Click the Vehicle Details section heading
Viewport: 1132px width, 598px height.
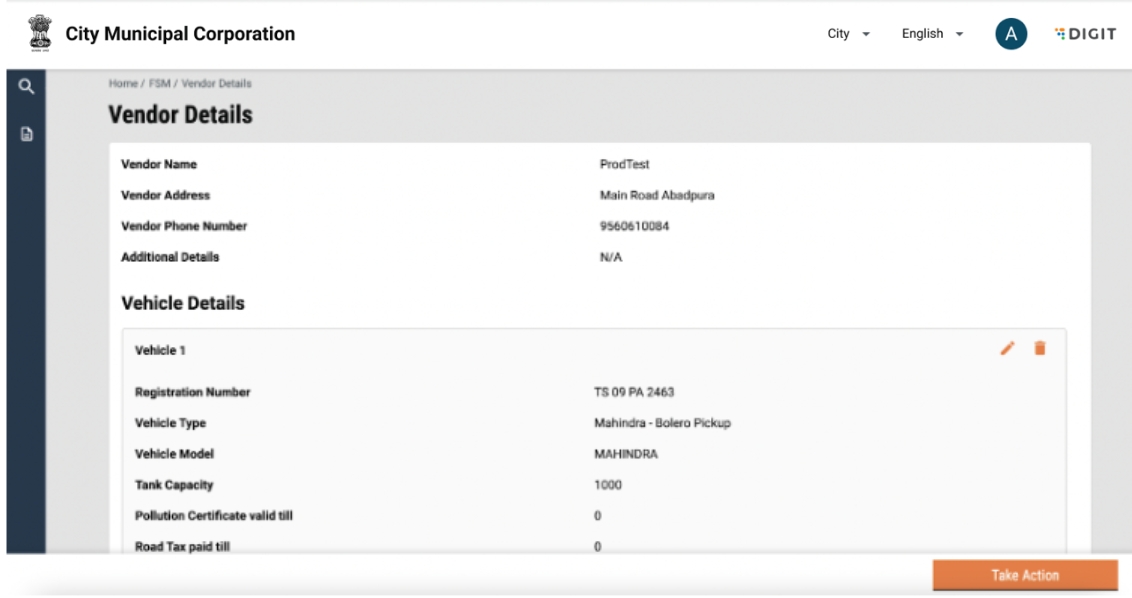click(x=182, y=302)
